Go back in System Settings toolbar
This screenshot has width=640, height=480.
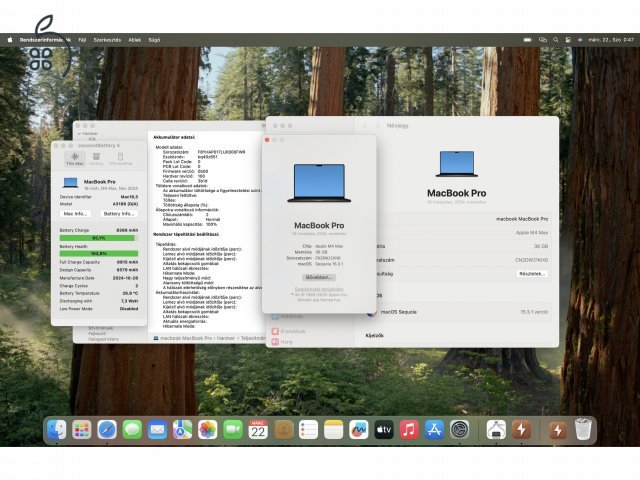pos(365,126)
